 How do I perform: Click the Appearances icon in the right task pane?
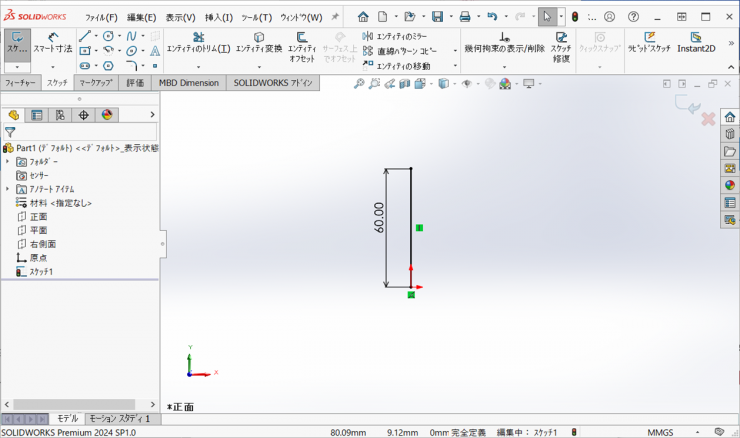[729, 184]
